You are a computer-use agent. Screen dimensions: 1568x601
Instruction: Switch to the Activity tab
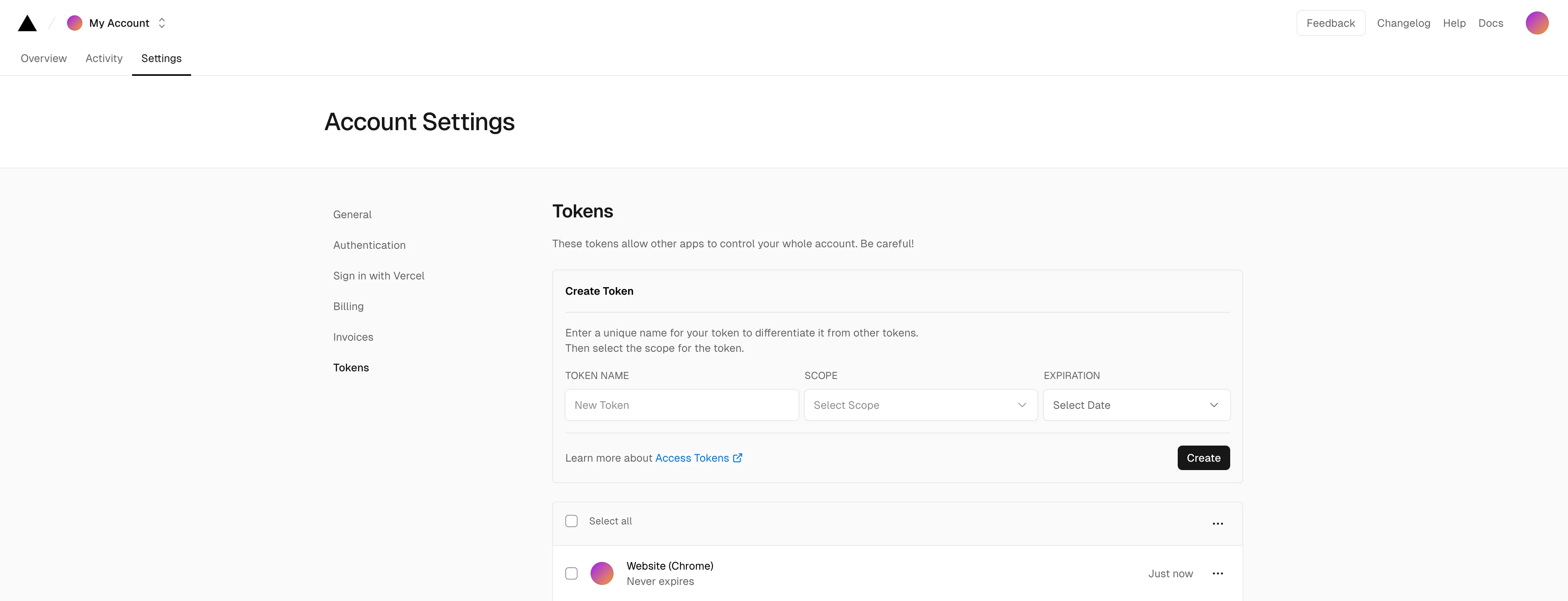click(x=103, y=58)
